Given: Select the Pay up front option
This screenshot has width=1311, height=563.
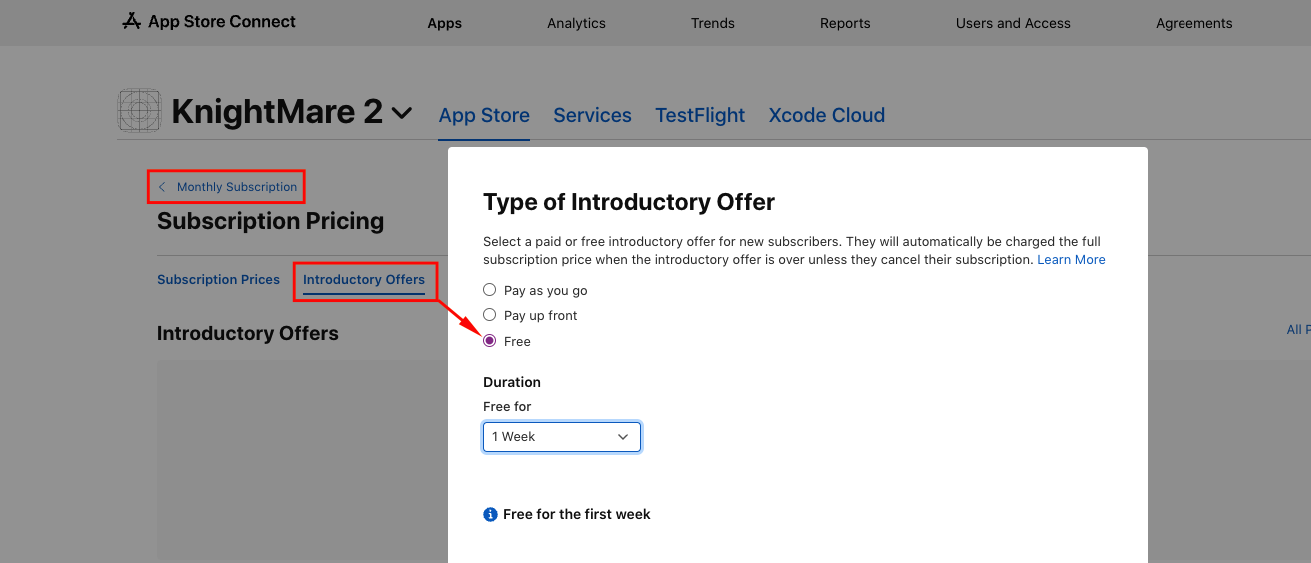Looking at the screenshot, I should [x=489, y=315].
